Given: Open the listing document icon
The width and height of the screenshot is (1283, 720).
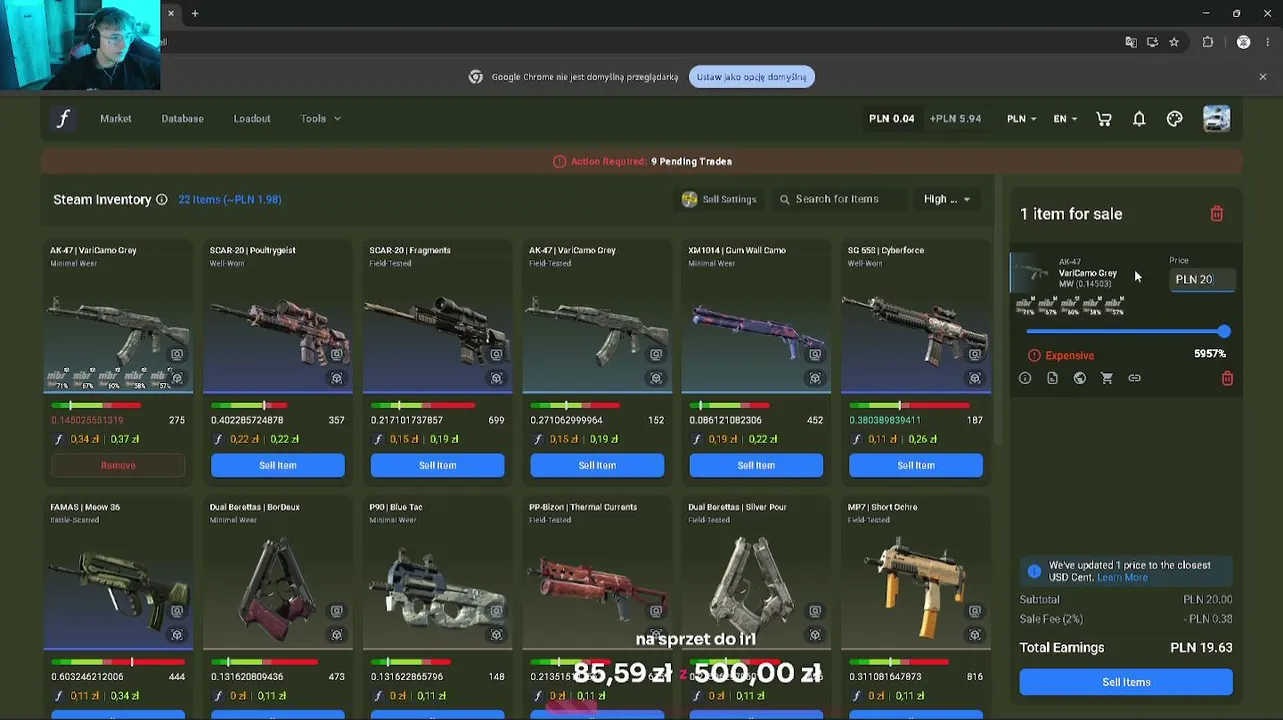Looking at the screenshot, I should (1052, 378).
